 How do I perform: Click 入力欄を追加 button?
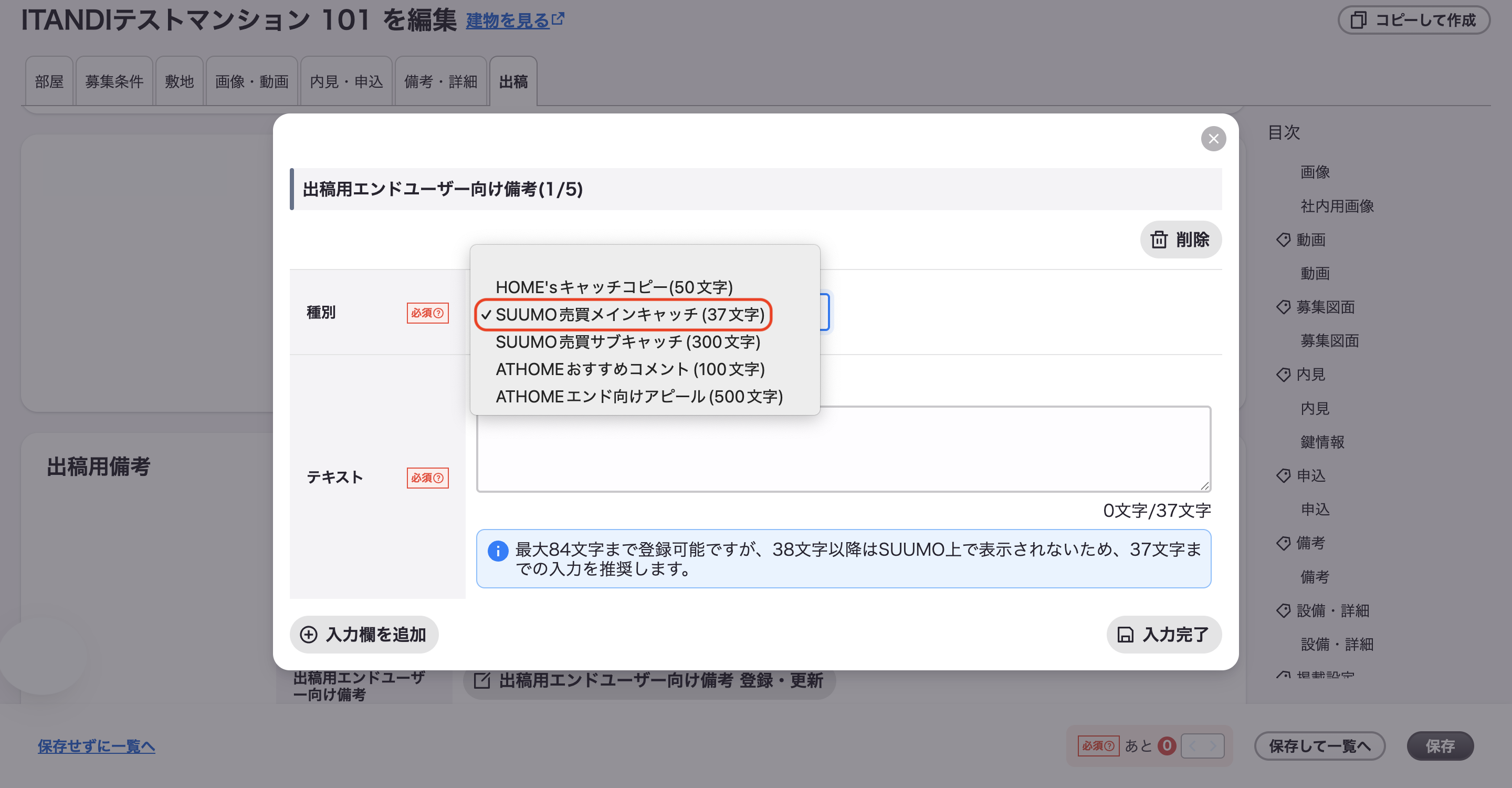364,635
